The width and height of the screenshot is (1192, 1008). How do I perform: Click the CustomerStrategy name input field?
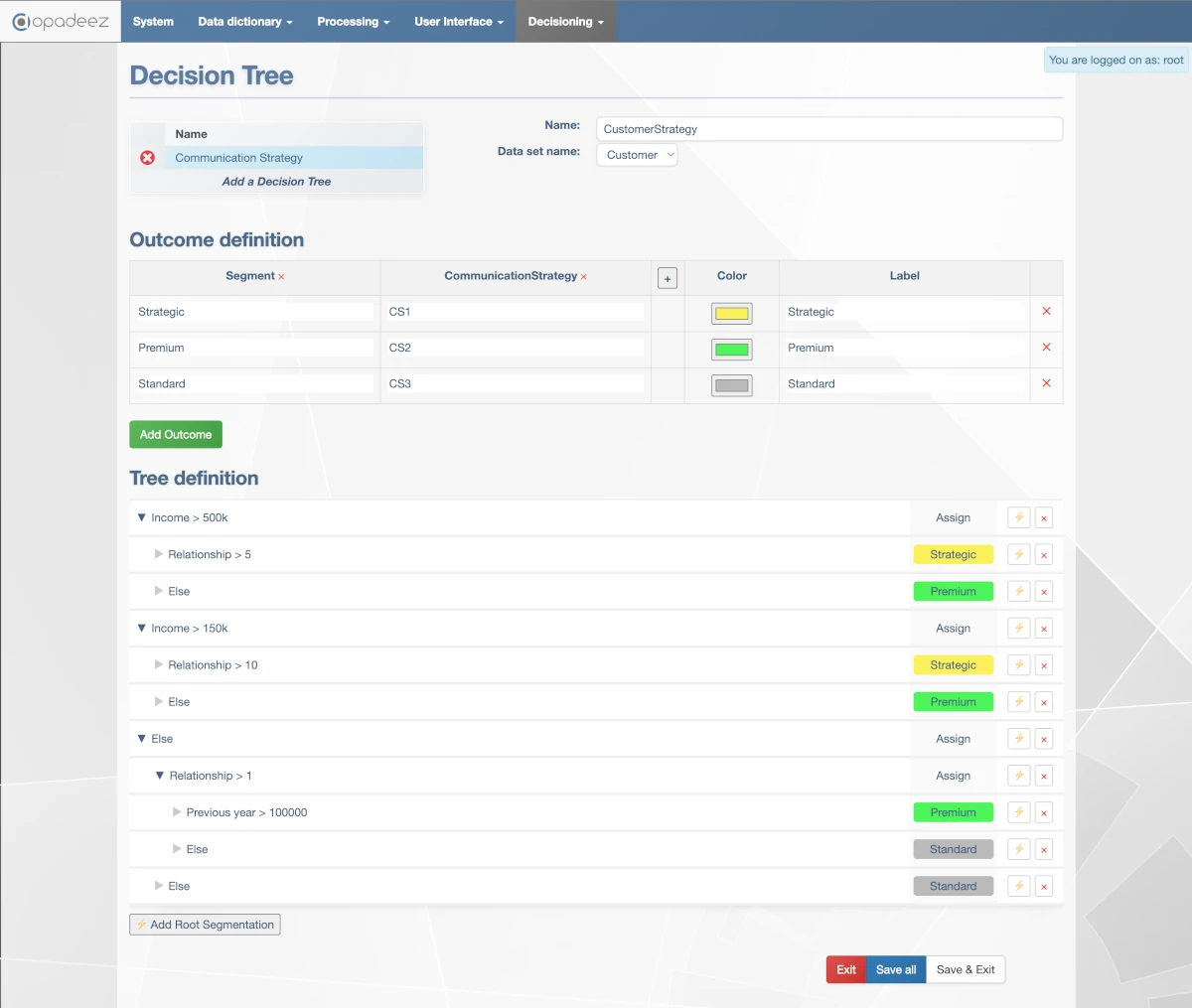829,129
